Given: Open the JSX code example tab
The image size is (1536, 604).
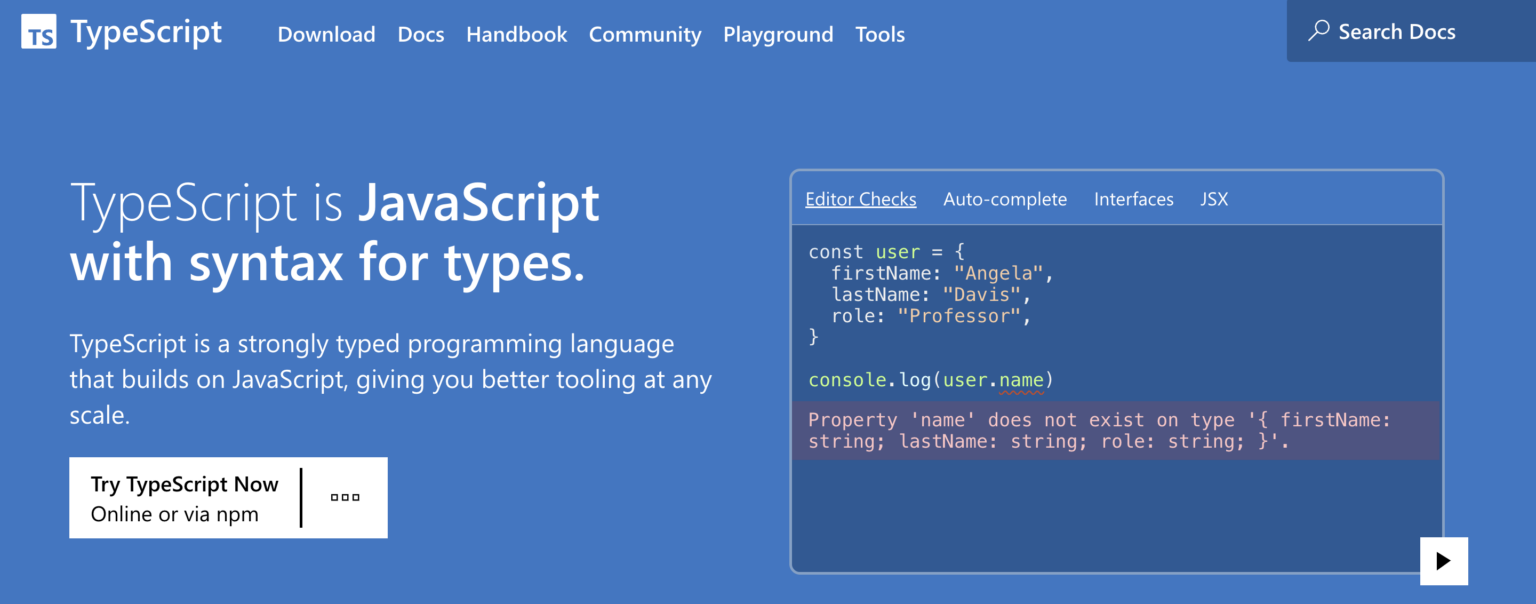Looking at the screenshot, I should (x=1214, y=199).
